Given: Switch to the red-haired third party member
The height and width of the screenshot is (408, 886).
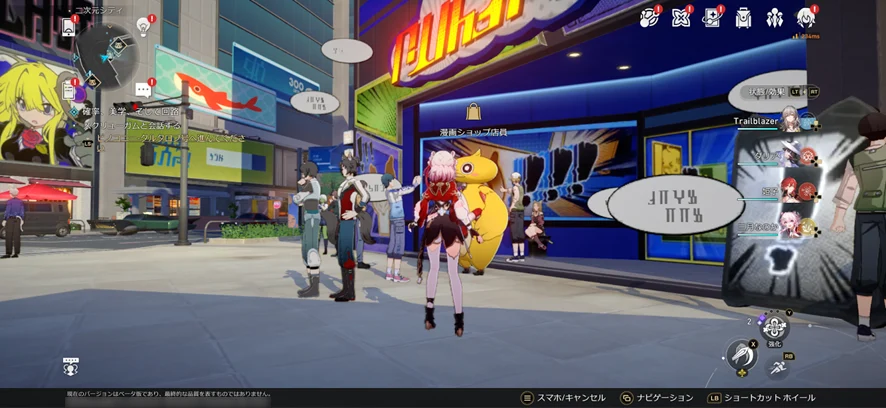Looking at the screenshot, I should [x=790, y=190].
